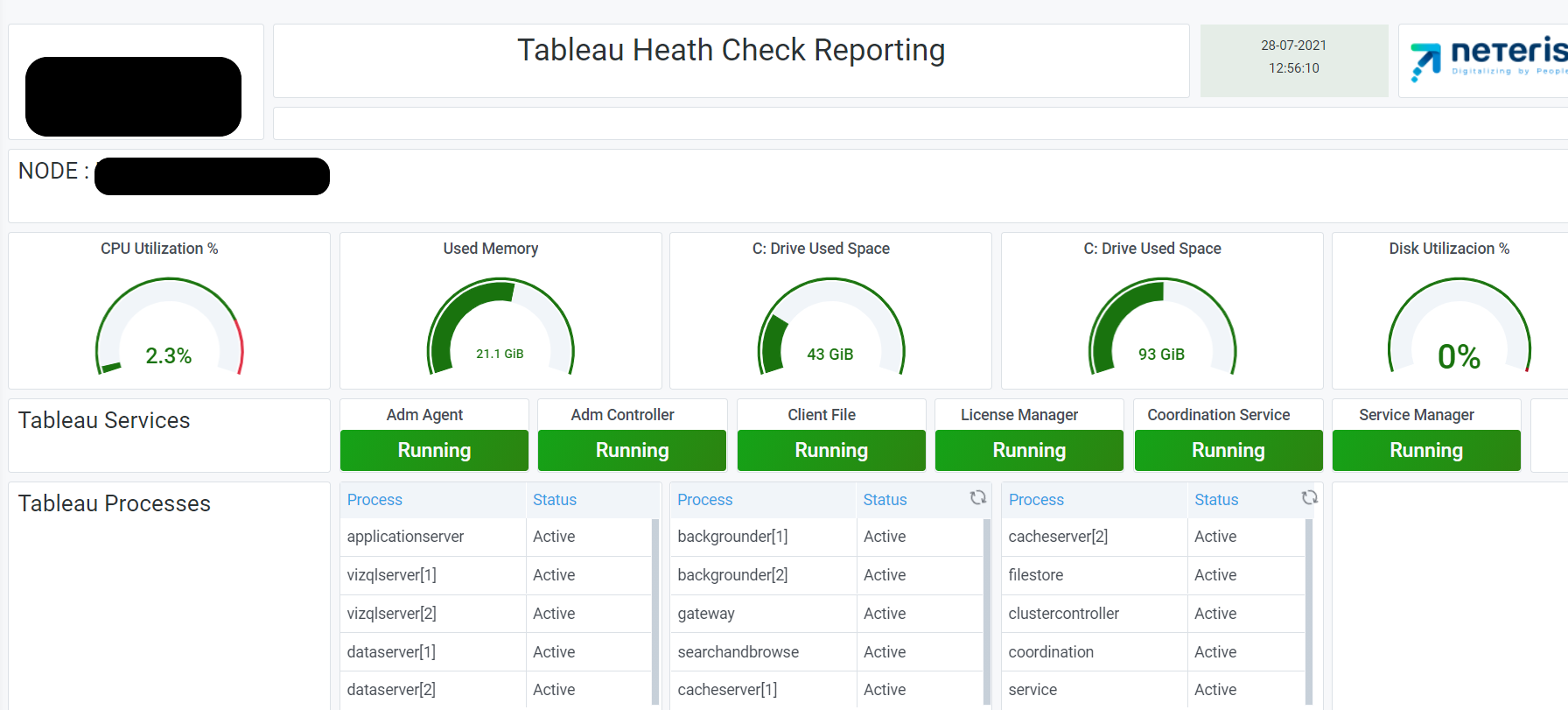Select the coordination process row

1153,652
